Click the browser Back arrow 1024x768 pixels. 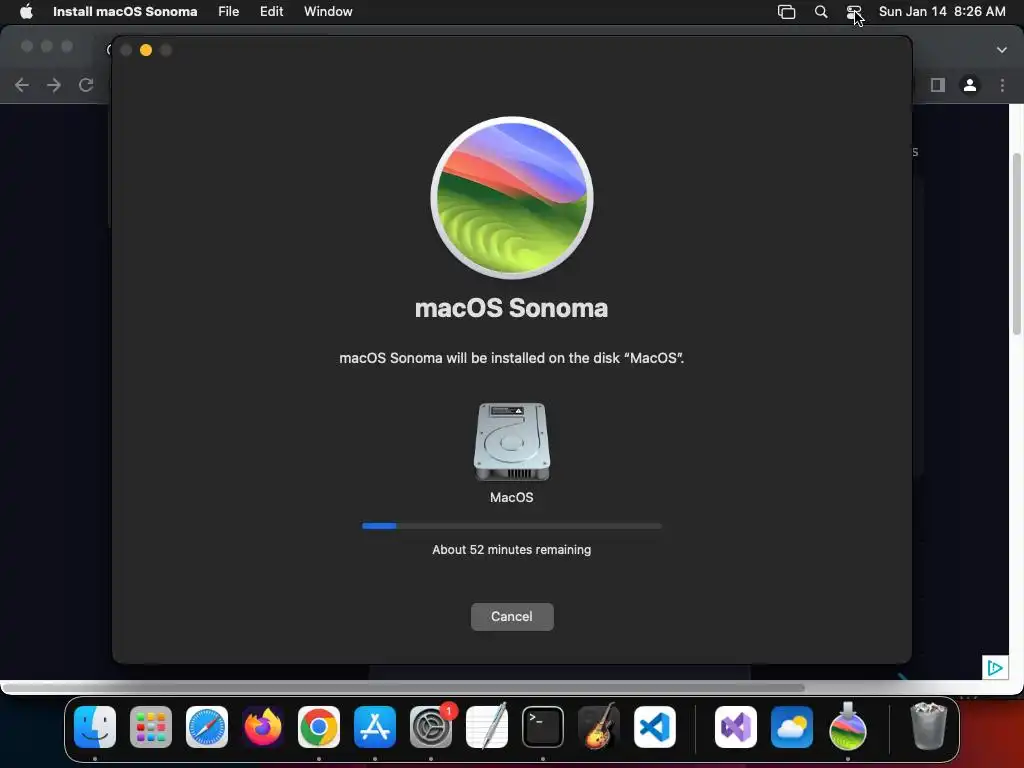point(22,85)
